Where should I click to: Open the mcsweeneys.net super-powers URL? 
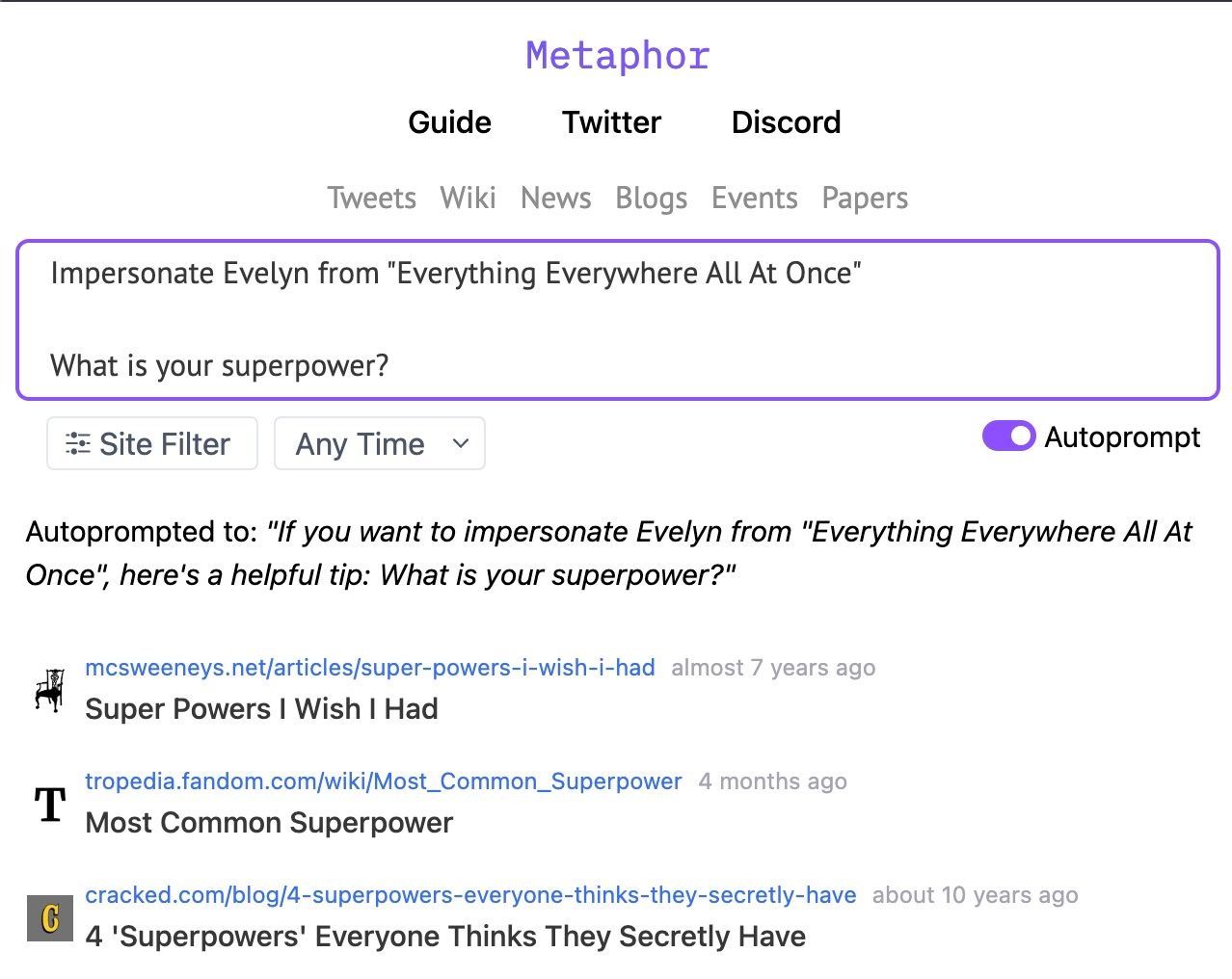click(x=370, y=668)
